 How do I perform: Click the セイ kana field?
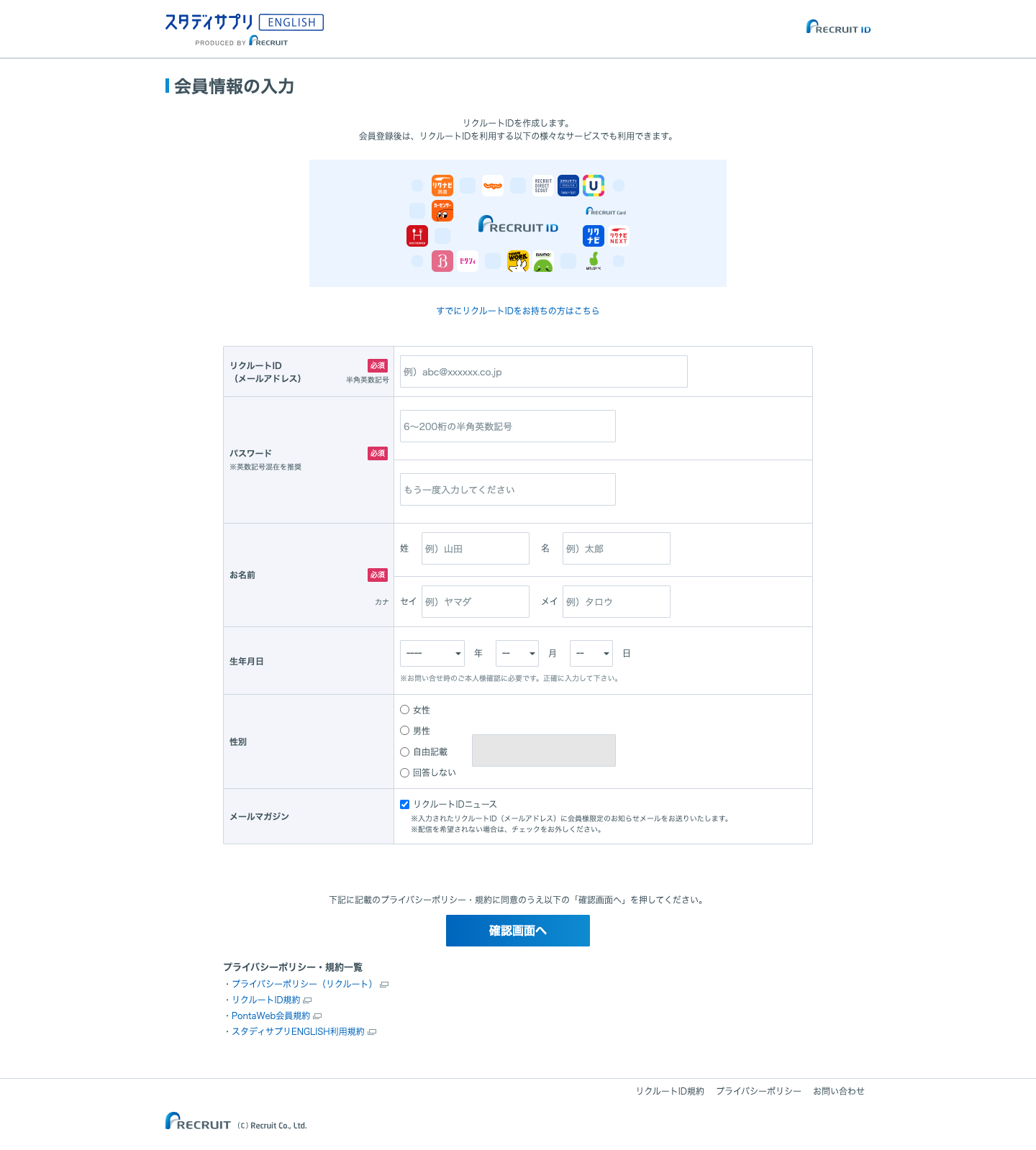point(476,601)
